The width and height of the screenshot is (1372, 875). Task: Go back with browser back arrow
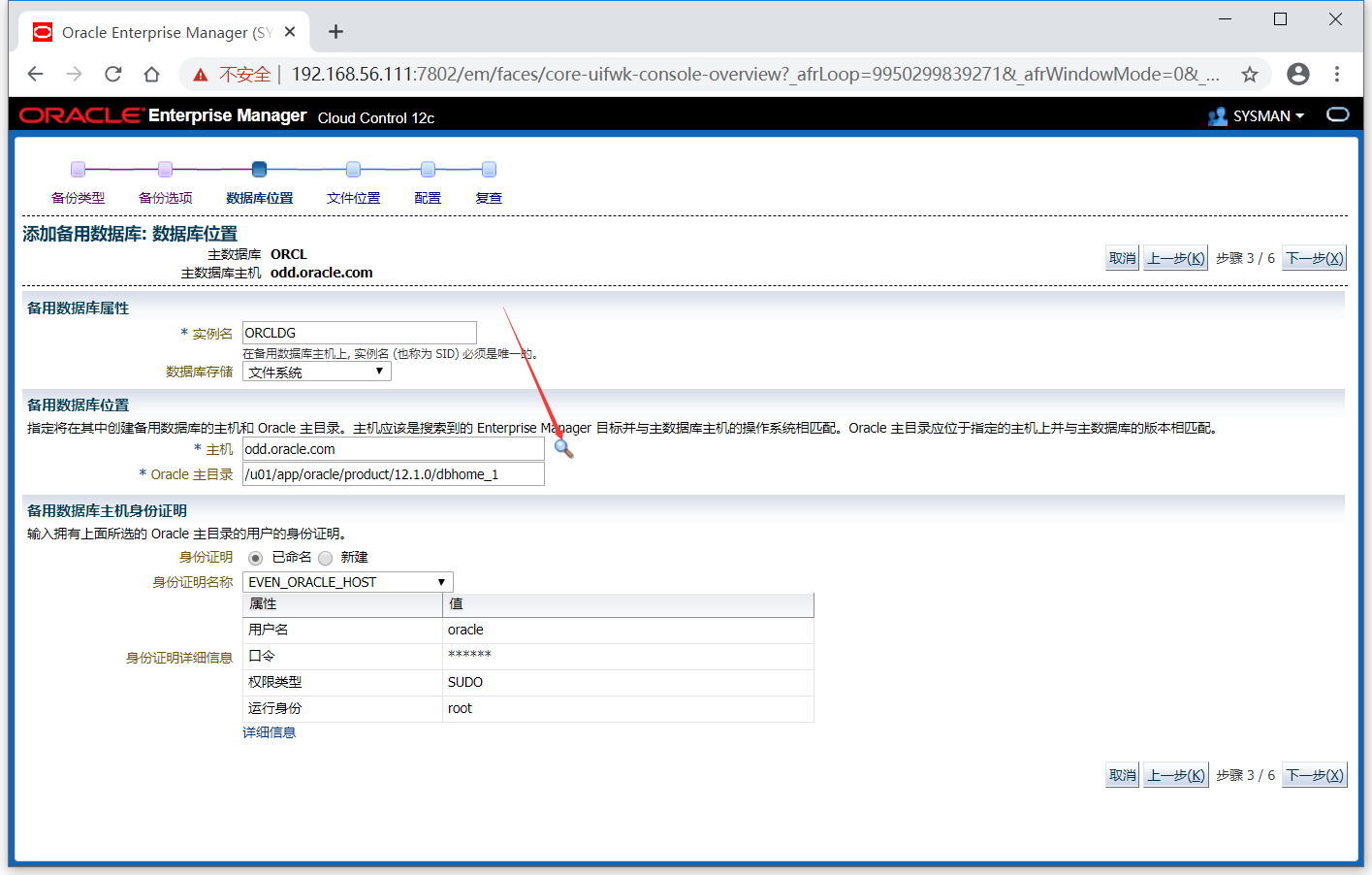pos(36,74)
